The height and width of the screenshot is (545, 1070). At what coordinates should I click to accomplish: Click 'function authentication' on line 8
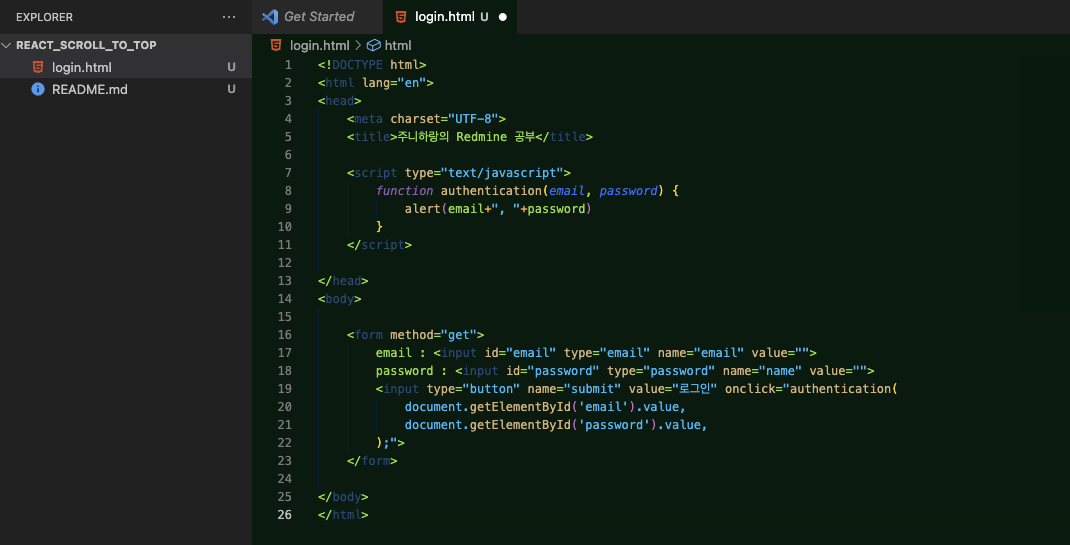459,191
